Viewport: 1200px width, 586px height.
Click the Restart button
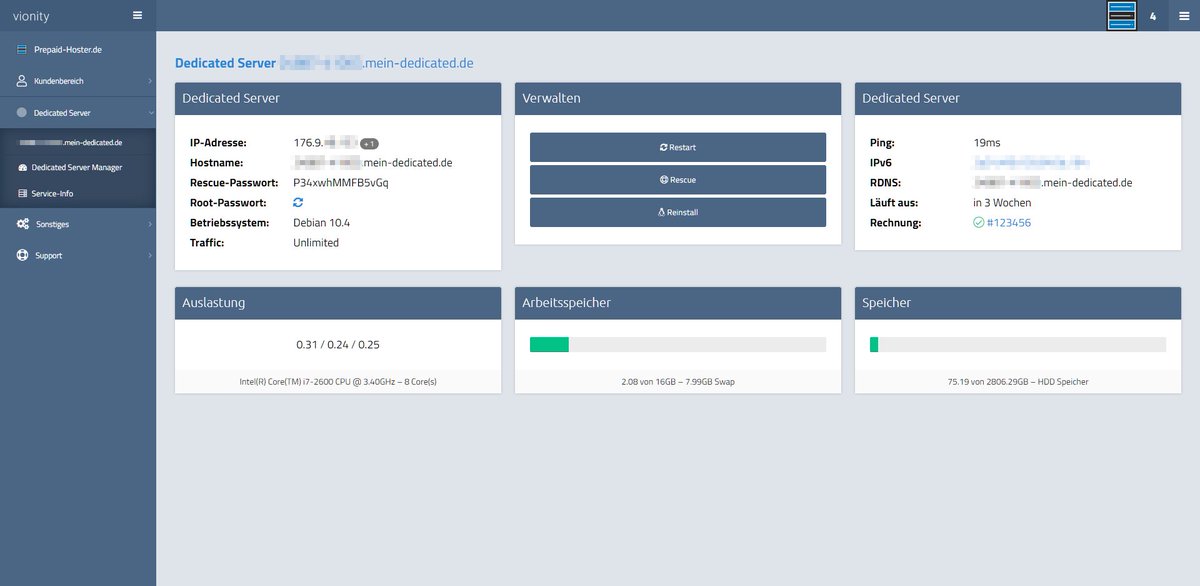tap(678, 147)
